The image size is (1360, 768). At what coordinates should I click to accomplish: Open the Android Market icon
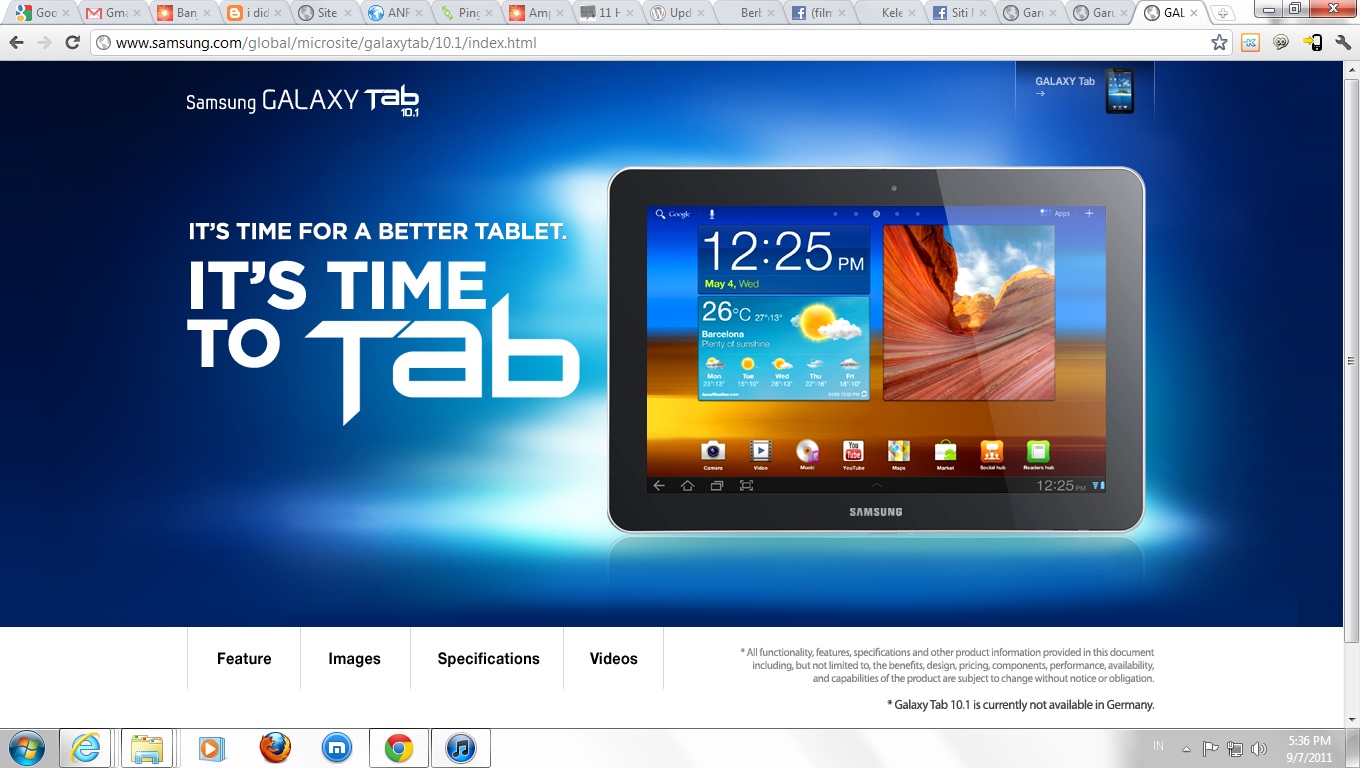click(x=945, y=452)
